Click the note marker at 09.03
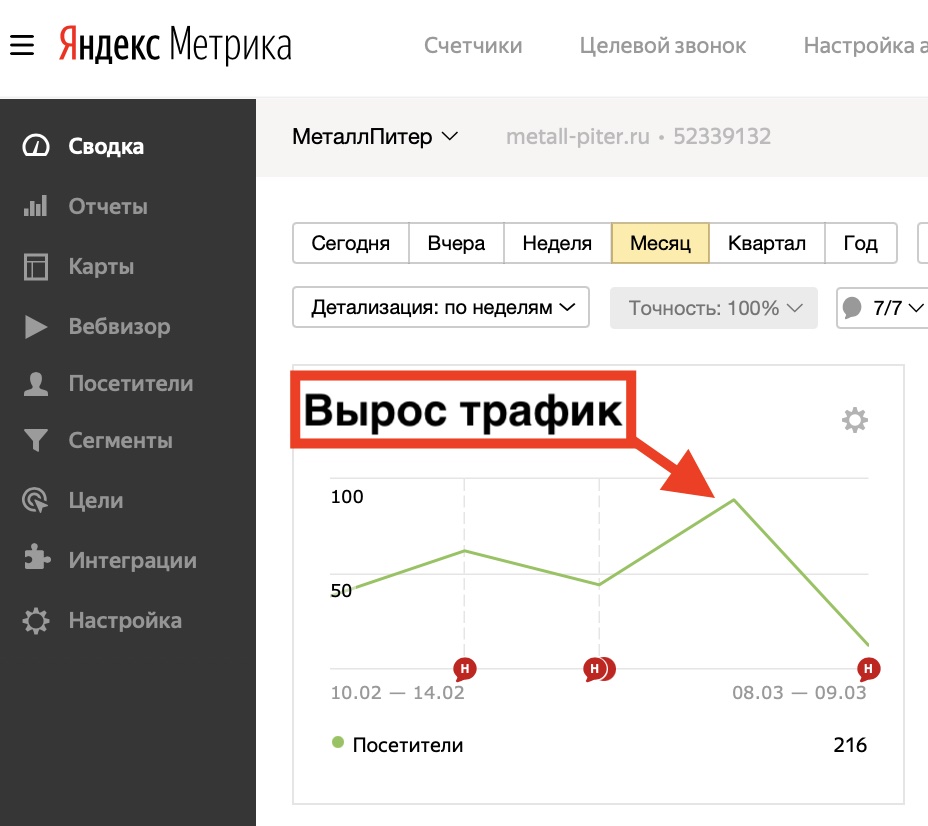 [x=868, y=669]
